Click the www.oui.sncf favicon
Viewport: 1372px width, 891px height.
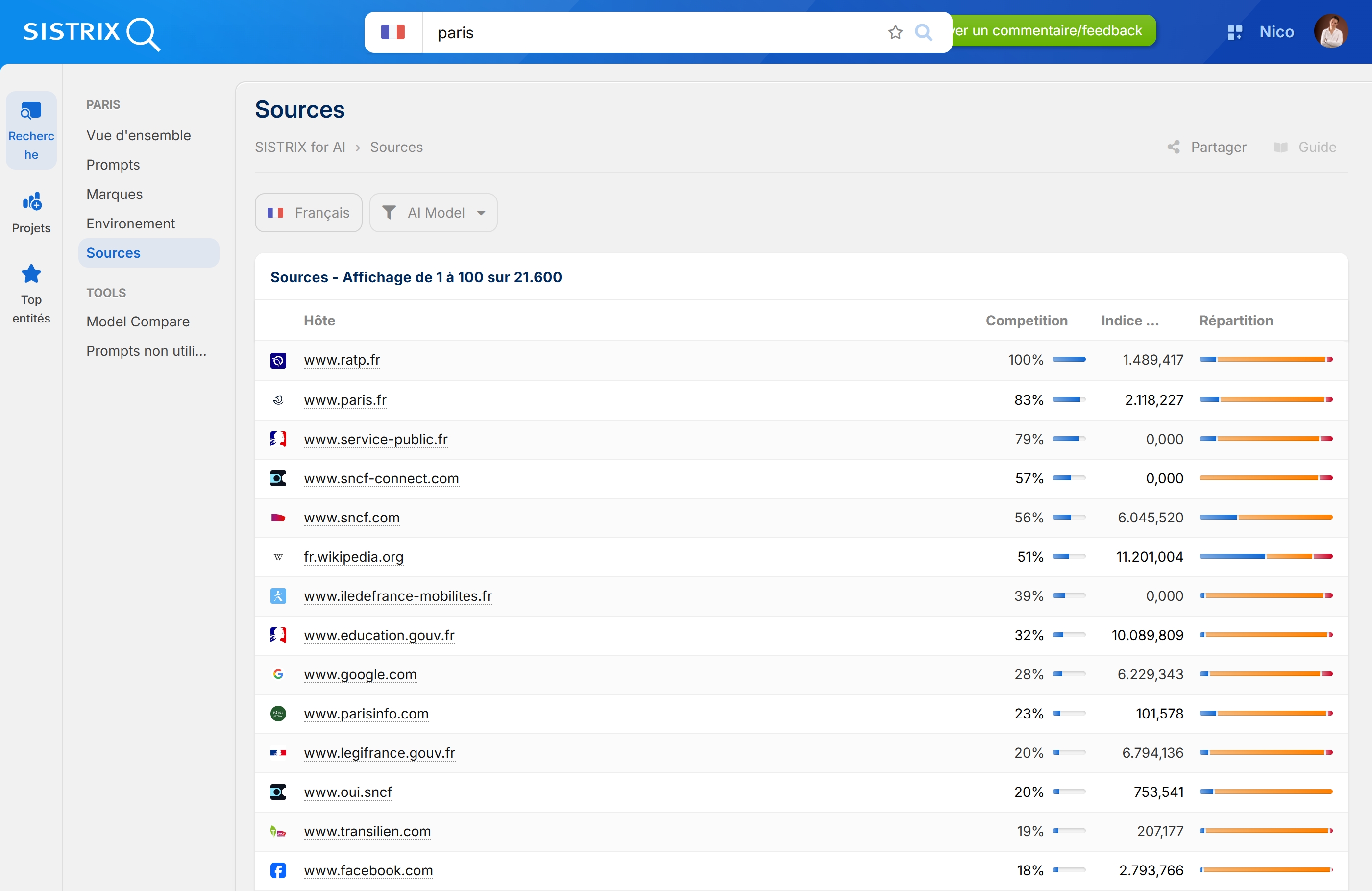[278, 792]
